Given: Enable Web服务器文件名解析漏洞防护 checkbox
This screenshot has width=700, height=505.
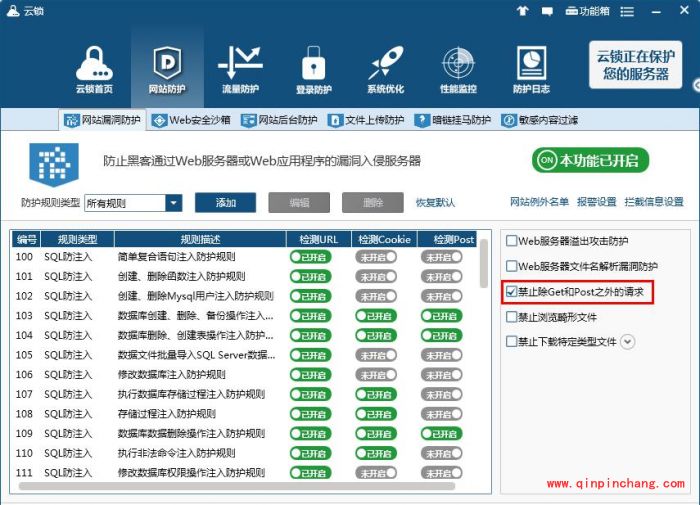Looking at the screenshot, I should pos(512,267).
